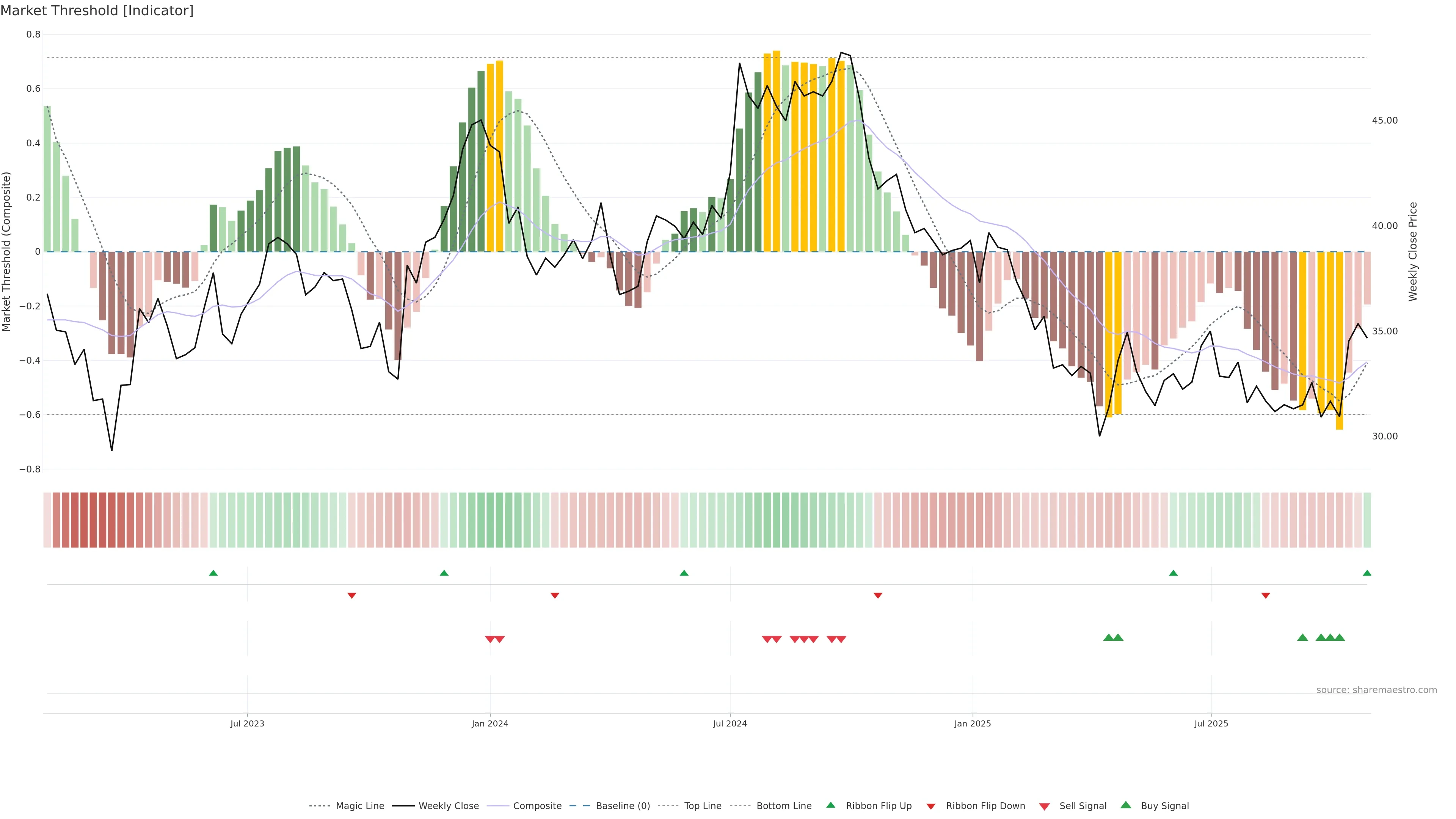Toggle the Magic Line legend entry

coord(359,806)
